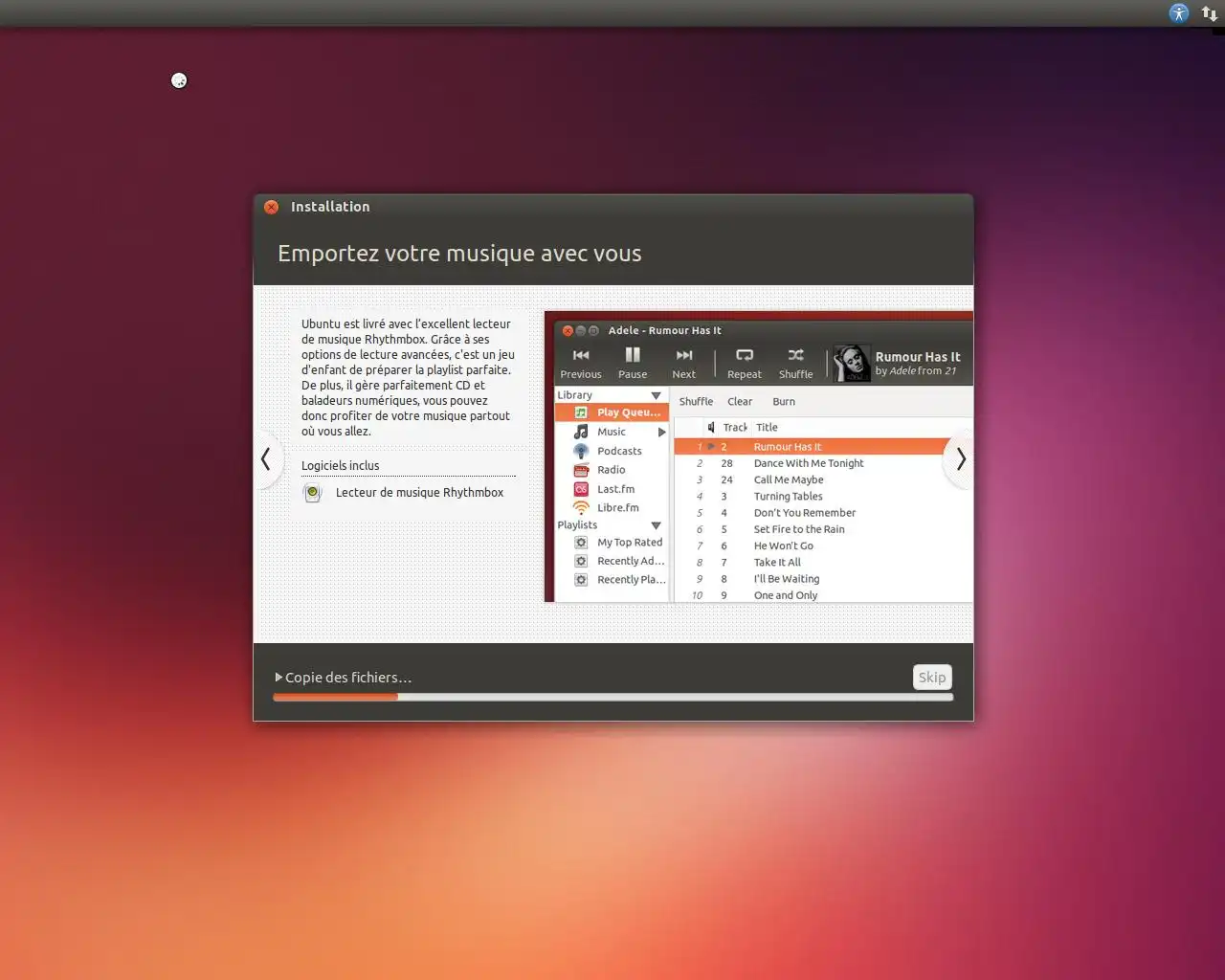Viewport: 1225px width, 980px height.
Task: Select the I'll Be Waiting track
Action: tap(823, 579)
